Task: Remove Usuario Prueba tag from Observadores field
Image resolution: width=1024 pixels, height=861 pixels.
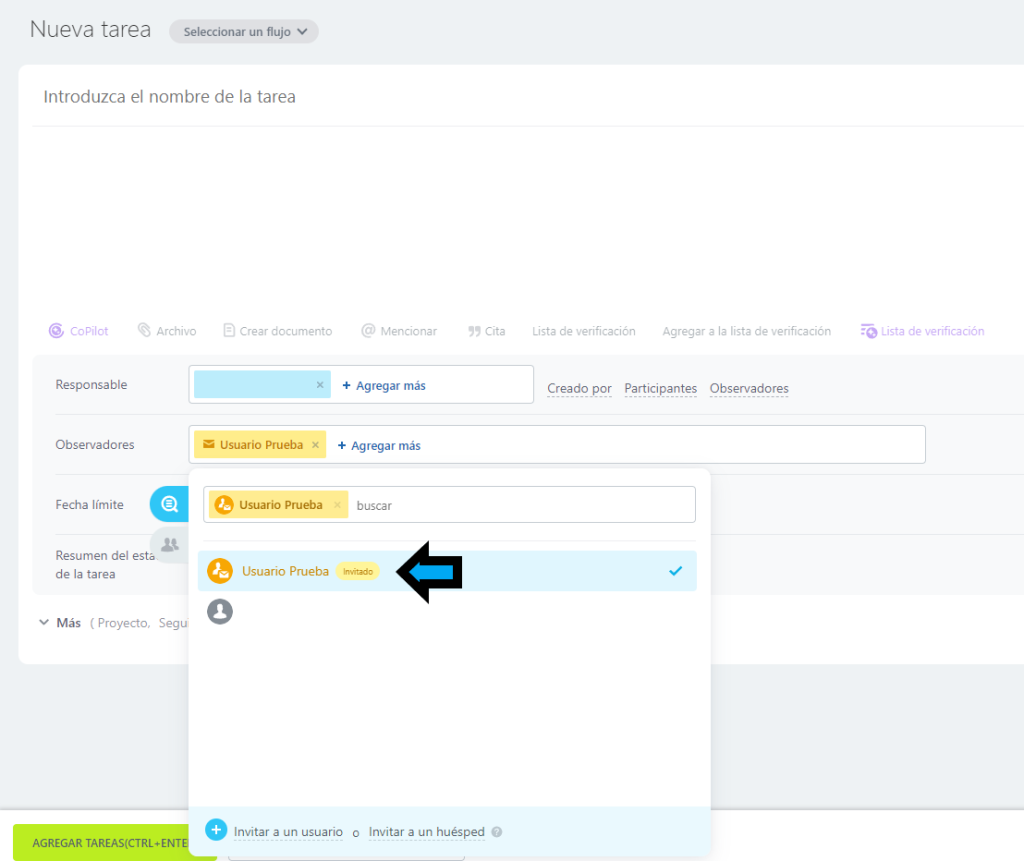Action: click(316, 445)
